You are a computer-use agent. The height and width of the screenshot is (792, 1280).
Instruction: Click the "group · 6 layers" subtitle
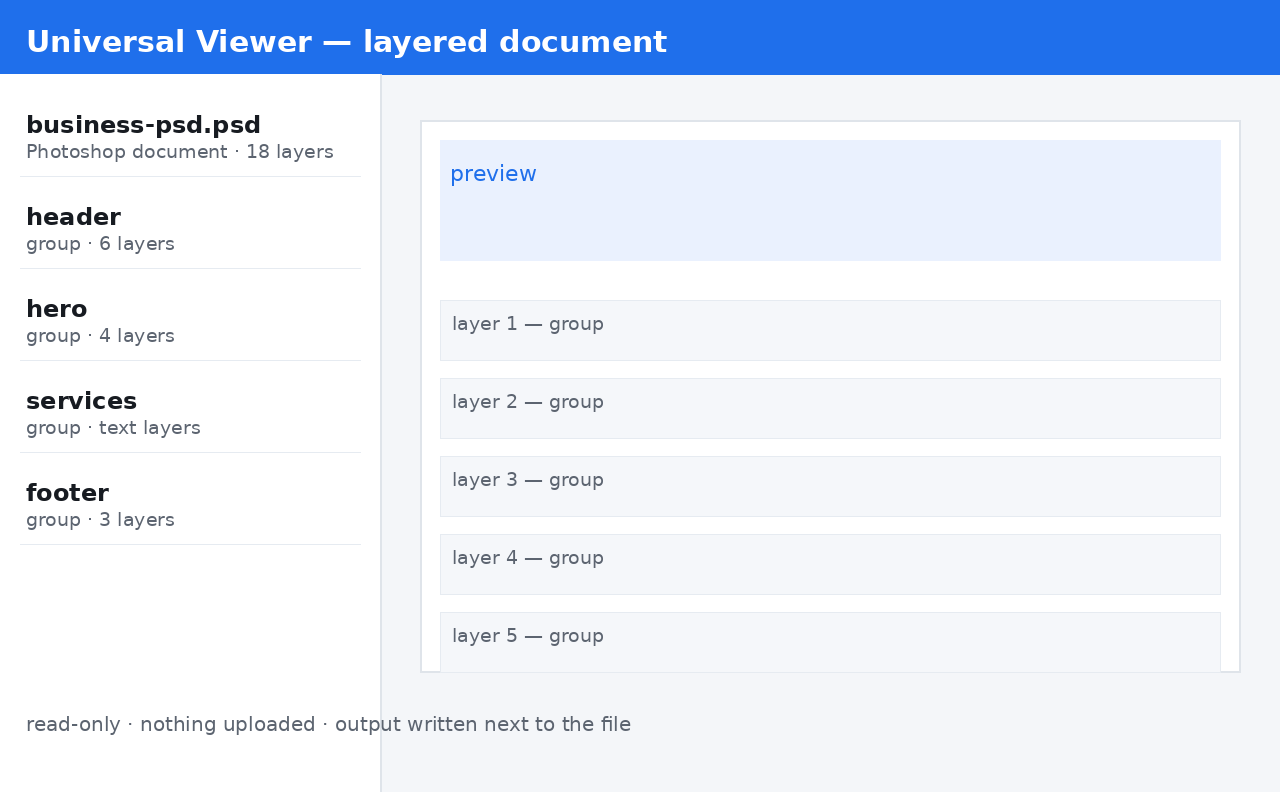pyautogui.click(x=100, y=244)
